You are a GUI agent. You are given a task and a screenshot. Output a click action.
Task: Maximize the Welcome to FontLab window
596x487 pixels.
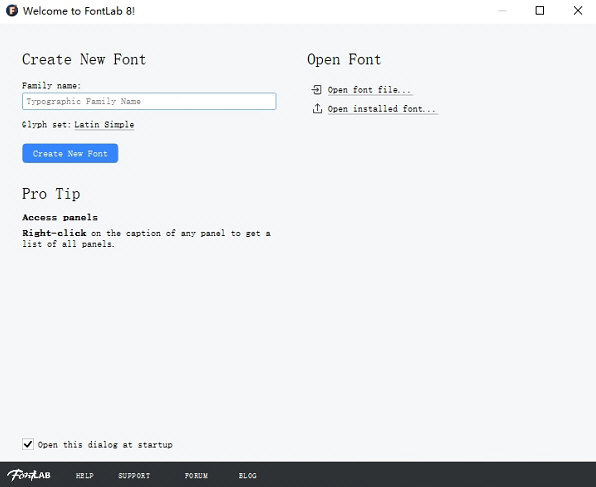click(x=540, y=11)
